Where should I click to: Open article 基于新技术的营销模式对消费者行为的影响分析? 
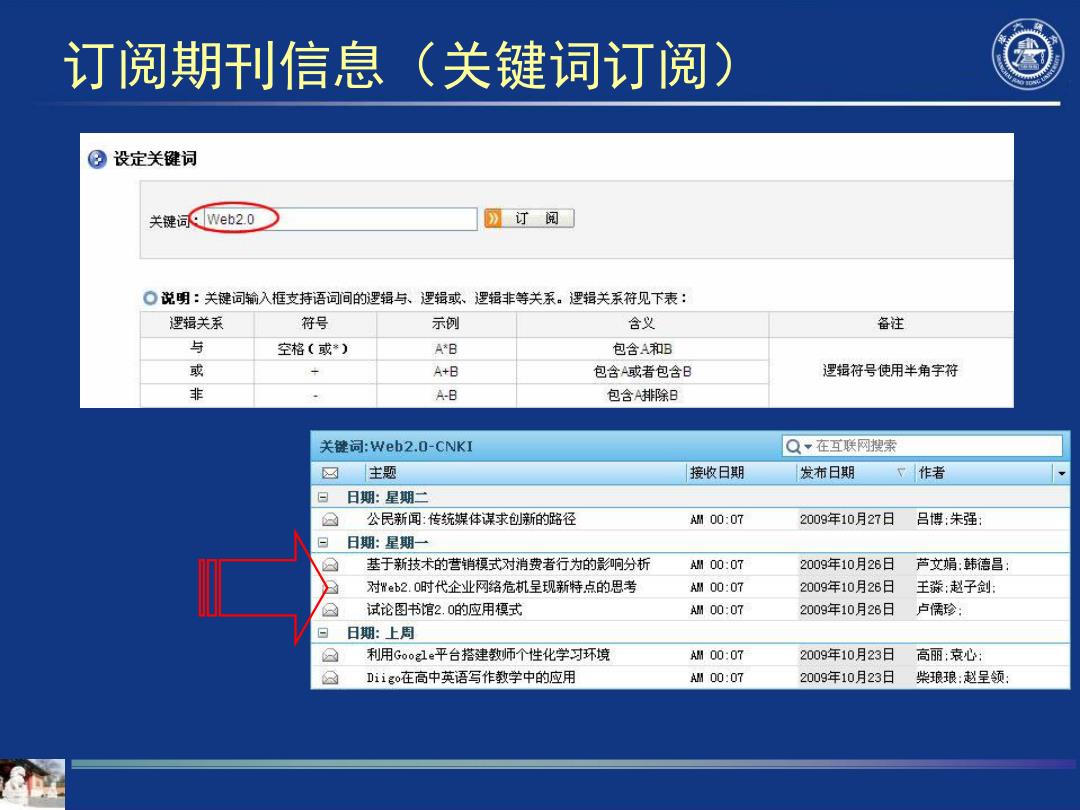click(x=508, y=565)
